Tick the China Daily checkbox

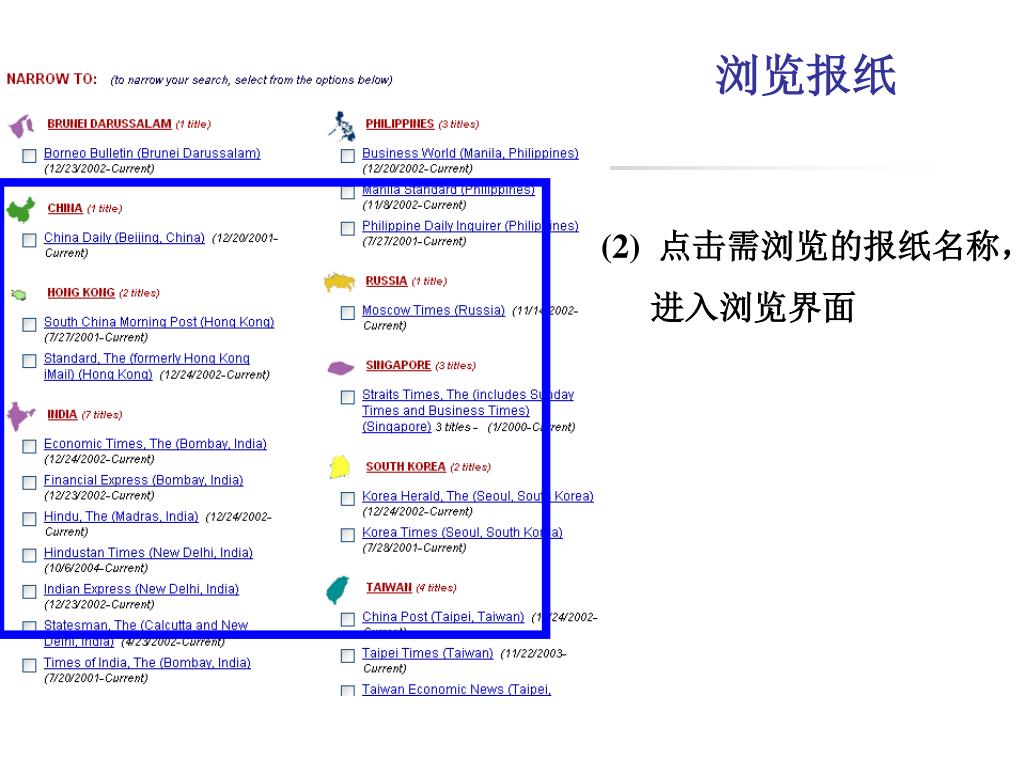pyautogui.click(x=29, y=240)
